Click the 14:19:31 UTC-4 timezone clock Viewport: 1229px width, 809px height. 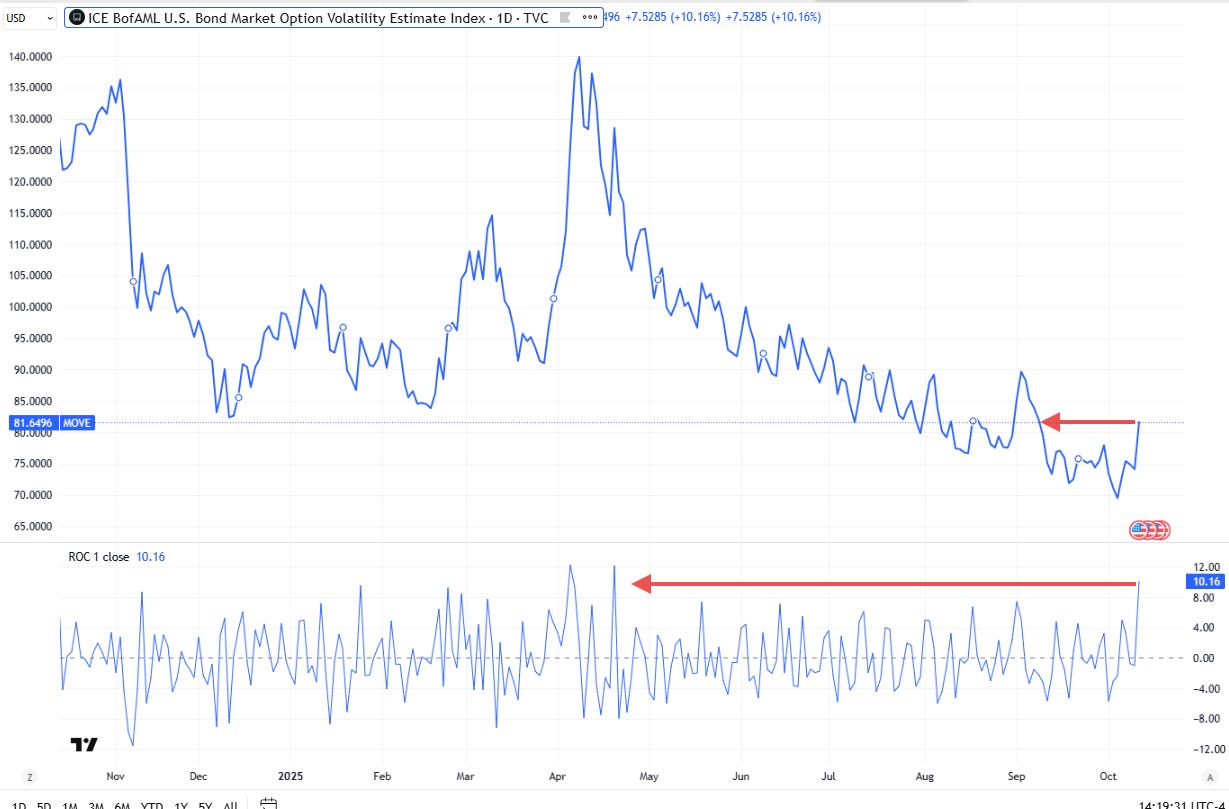(x=1182, y=805)
